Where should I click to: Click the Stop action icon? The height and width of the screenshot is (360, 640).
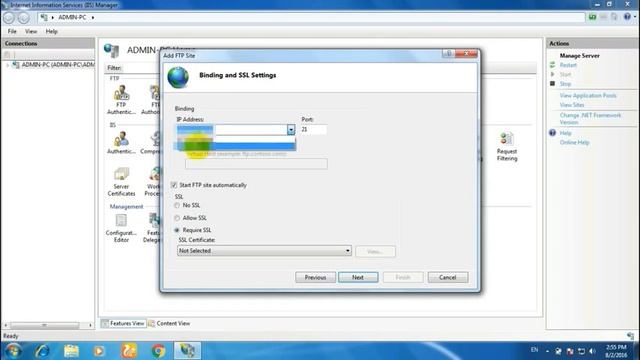tap(552, 84)
